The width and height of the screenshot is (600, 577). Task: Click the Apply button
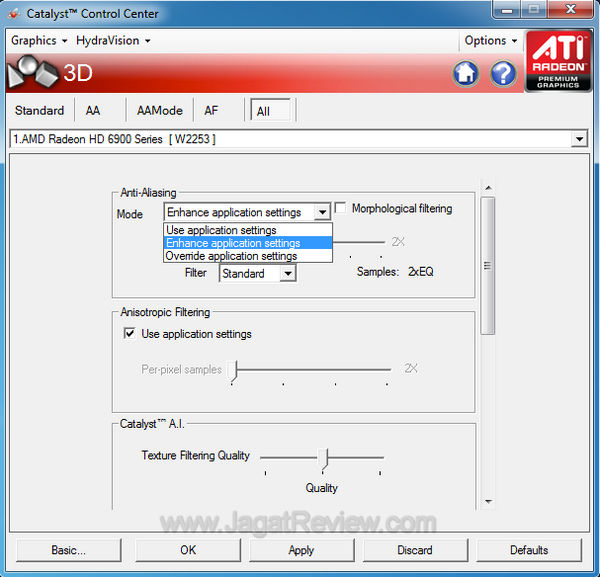point(301,550)
